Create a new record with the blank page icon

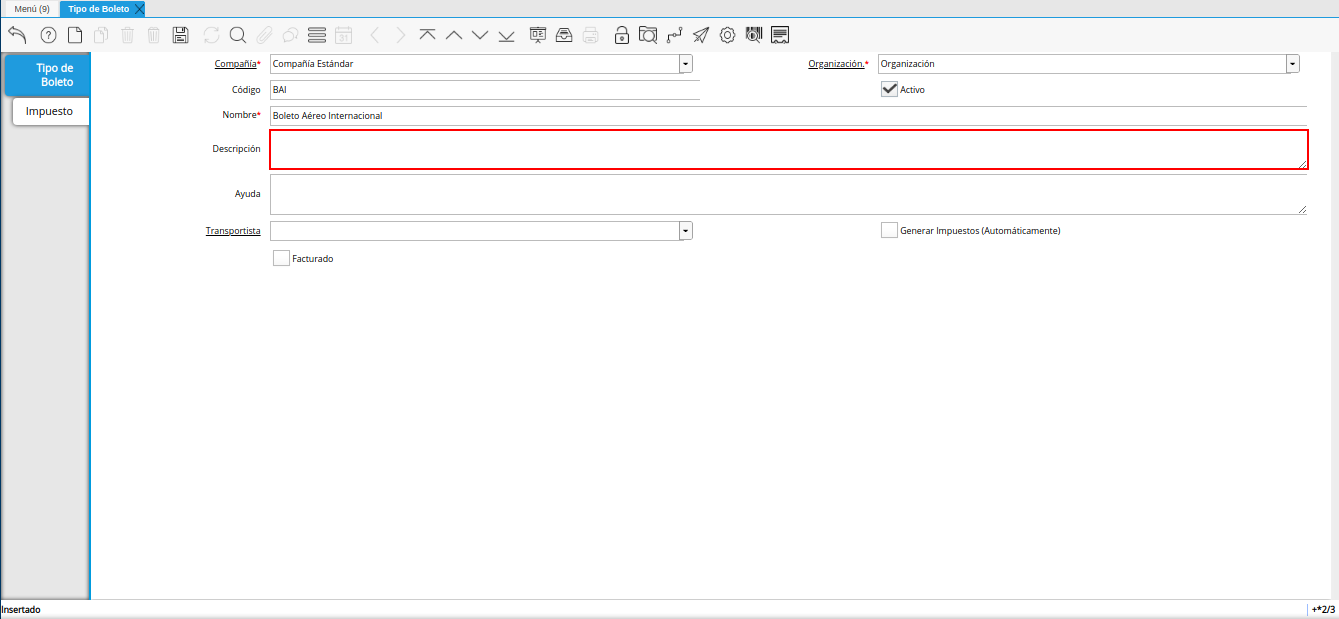click(x=75, y=35)
